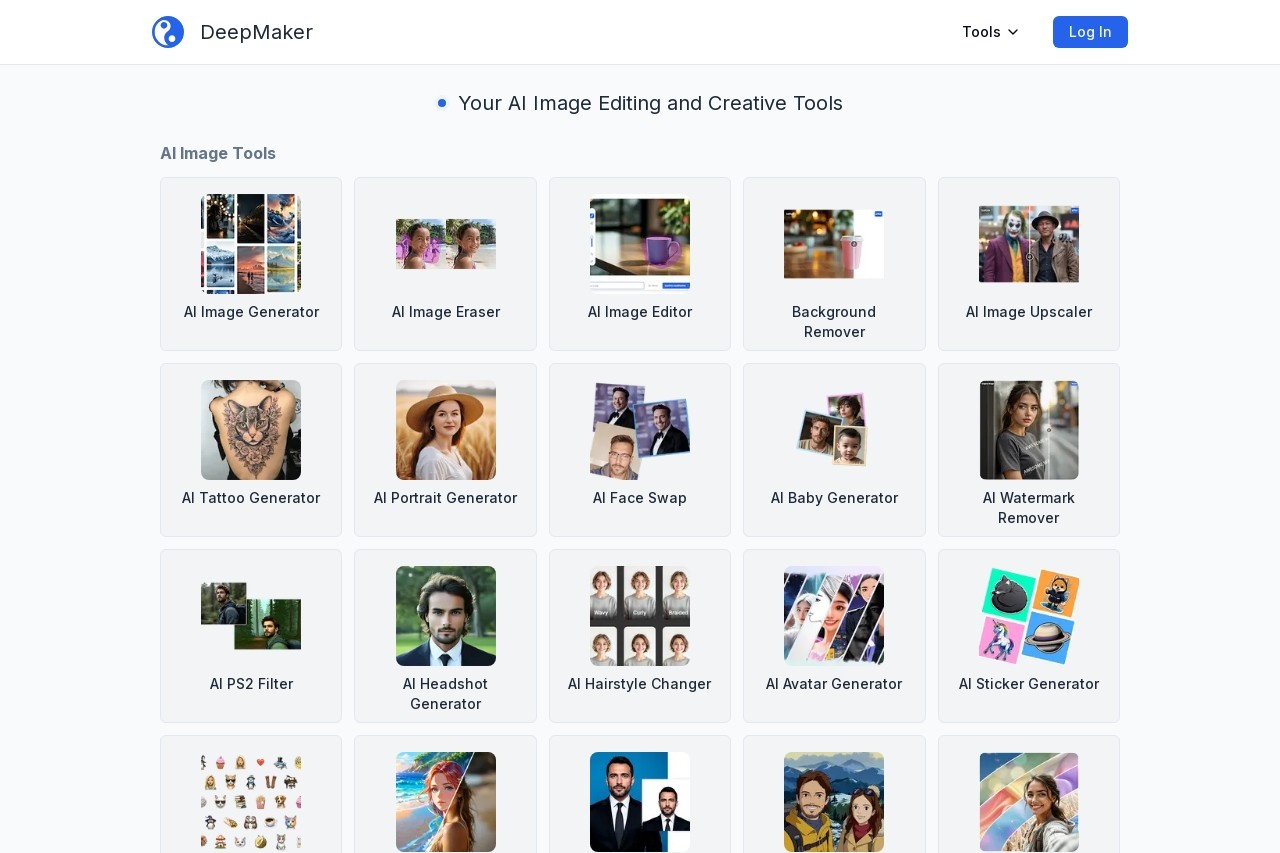Open AI Tattoo Generator cat tattoo image

(251, 430)
